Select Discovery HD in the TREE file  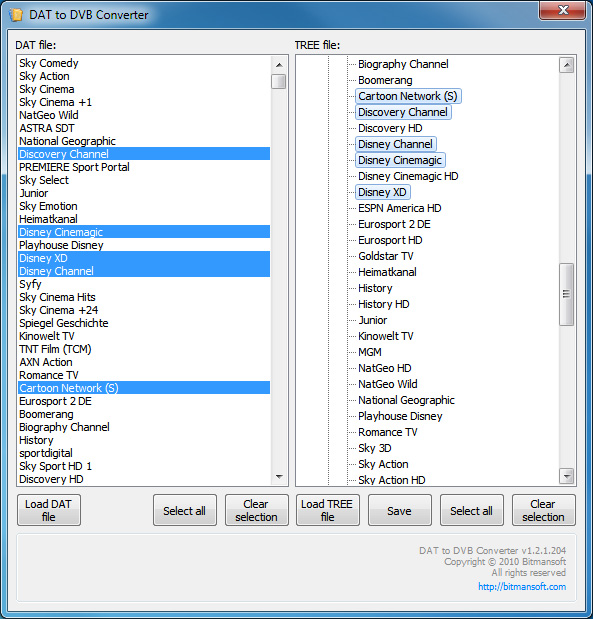pyautogui.click(x=390, y=128)
